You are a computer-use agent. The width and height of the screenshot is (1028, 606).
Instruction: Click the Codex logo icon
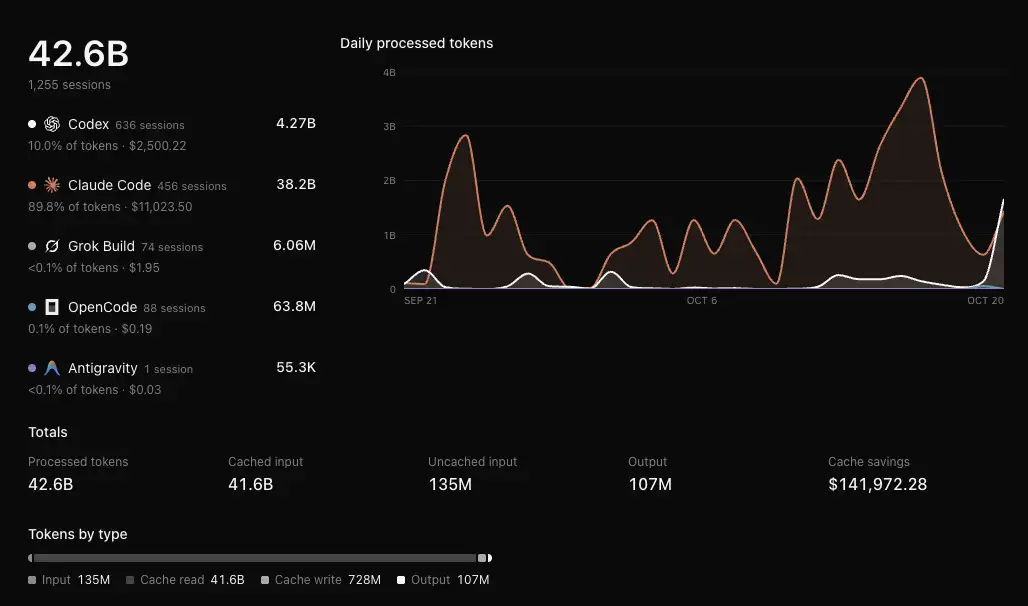(52, 124)
